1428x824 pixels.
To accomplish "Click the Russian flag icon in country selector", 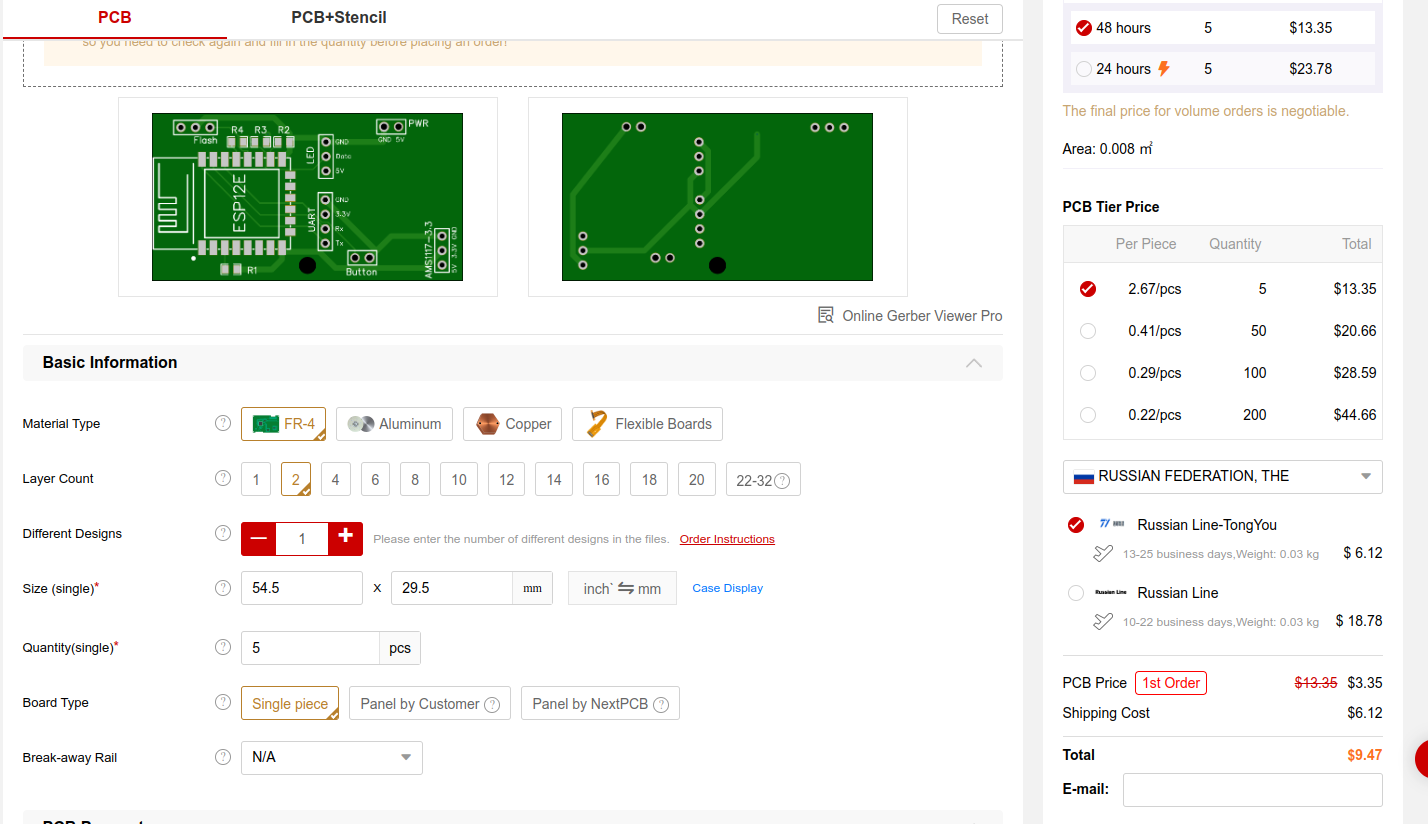I will coord(1084,477).
